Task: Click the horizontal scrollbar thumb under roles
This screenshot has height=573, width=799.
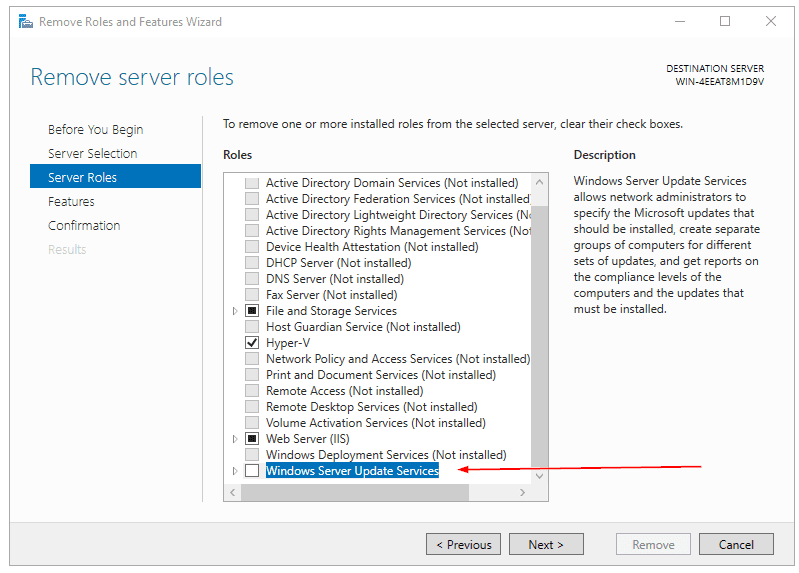Action: click(355, 492)
